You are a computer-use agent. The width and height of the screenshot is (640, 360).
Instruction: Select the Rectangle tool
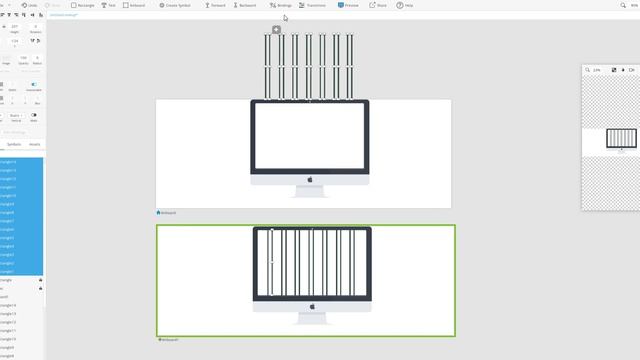pos(82,5)
